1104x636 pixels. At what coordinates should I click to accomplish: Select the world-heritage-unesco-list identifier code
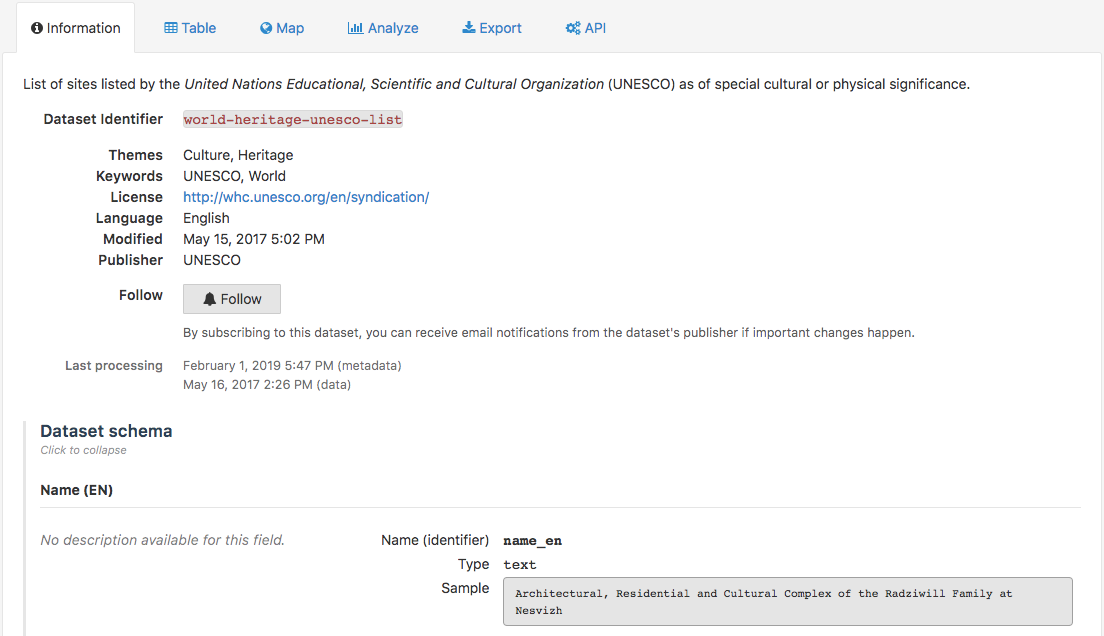coord(293,120)
